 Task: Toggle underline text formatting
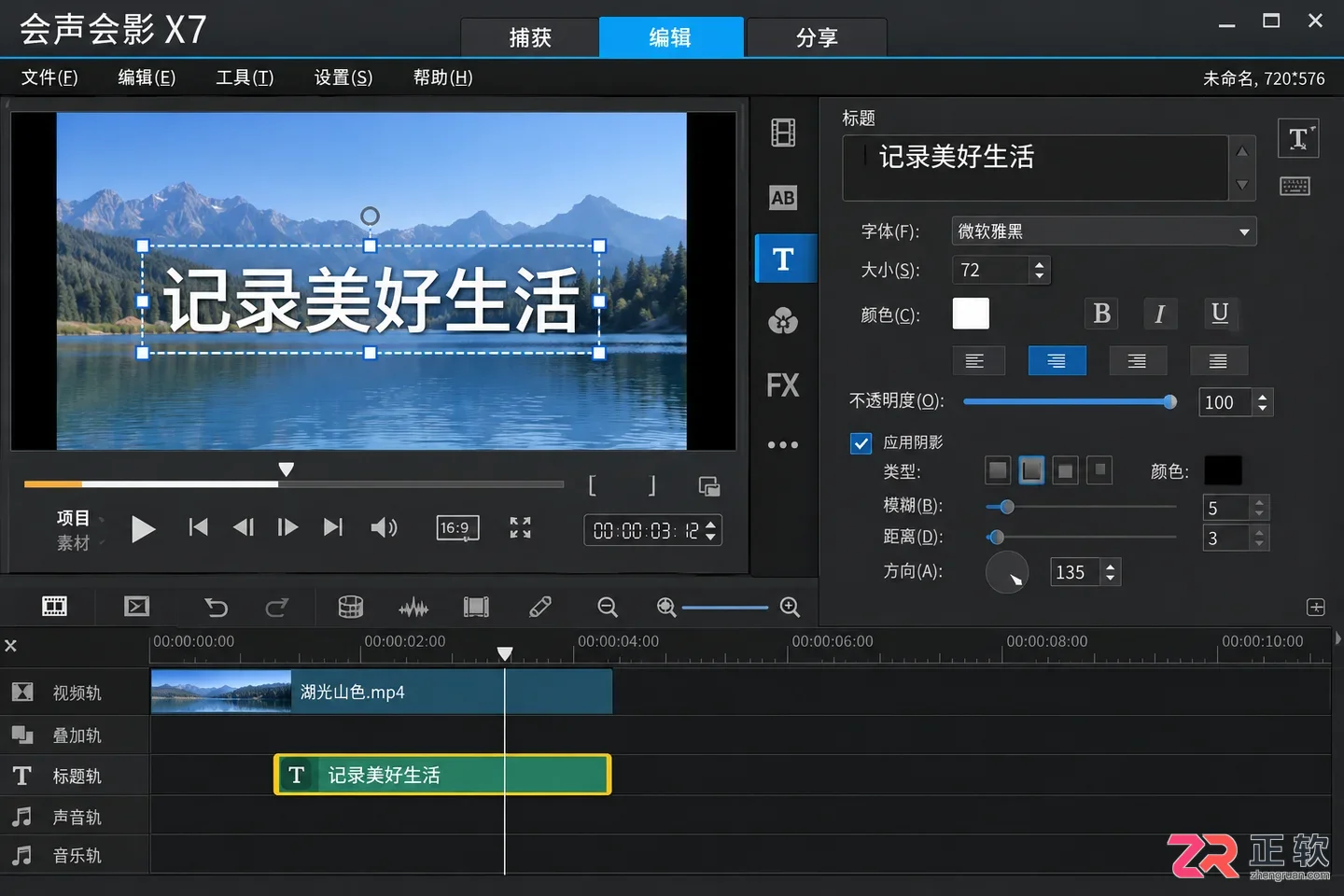coord(1219,314)
